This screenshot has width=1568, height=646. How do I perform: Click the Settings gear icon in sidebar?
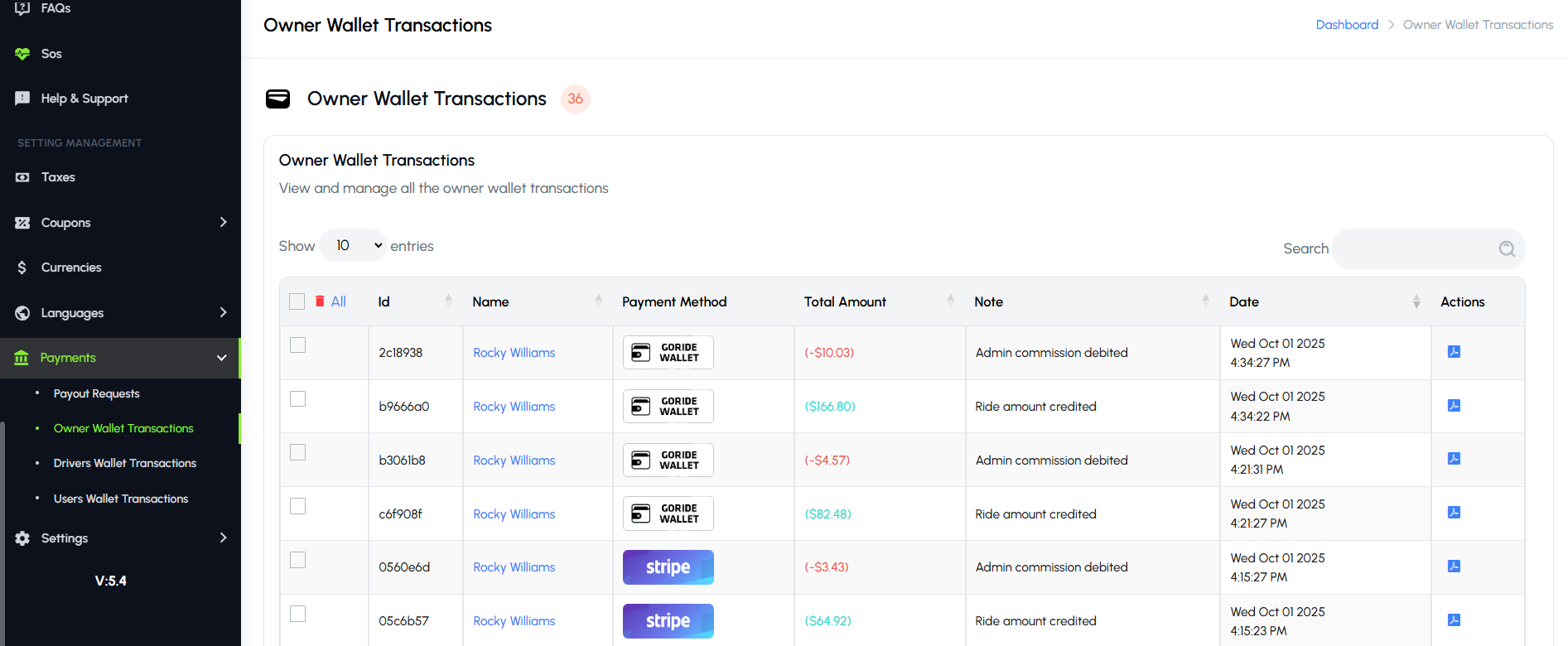pyautogui.click(x=22, y=538)
